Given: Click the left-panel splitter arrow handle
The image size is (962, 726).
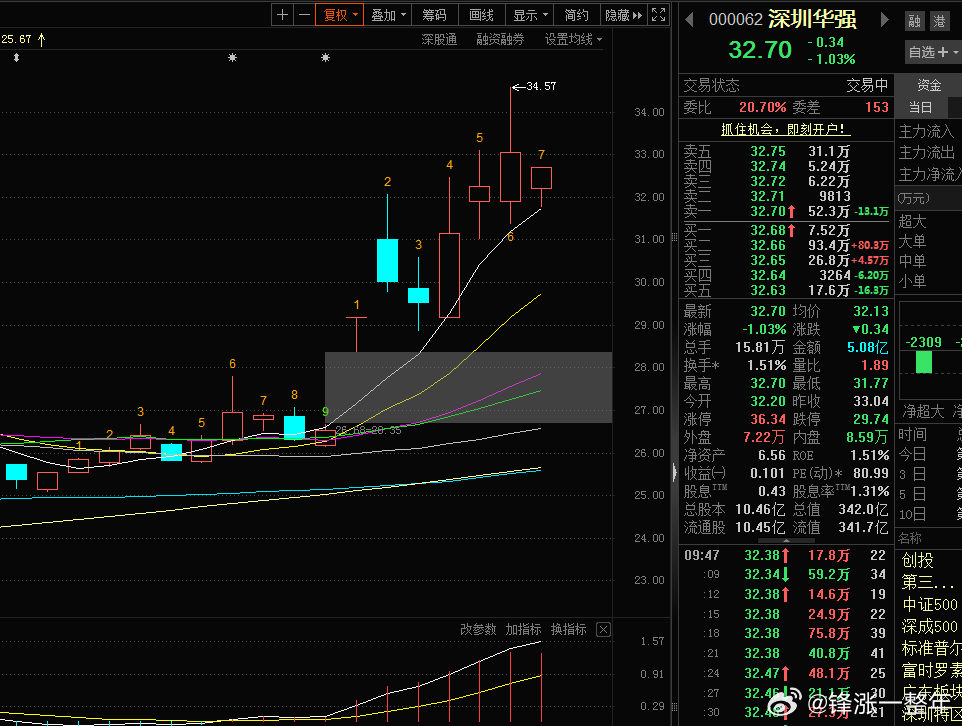Looking at the screenshot, I should pos(674,472).
